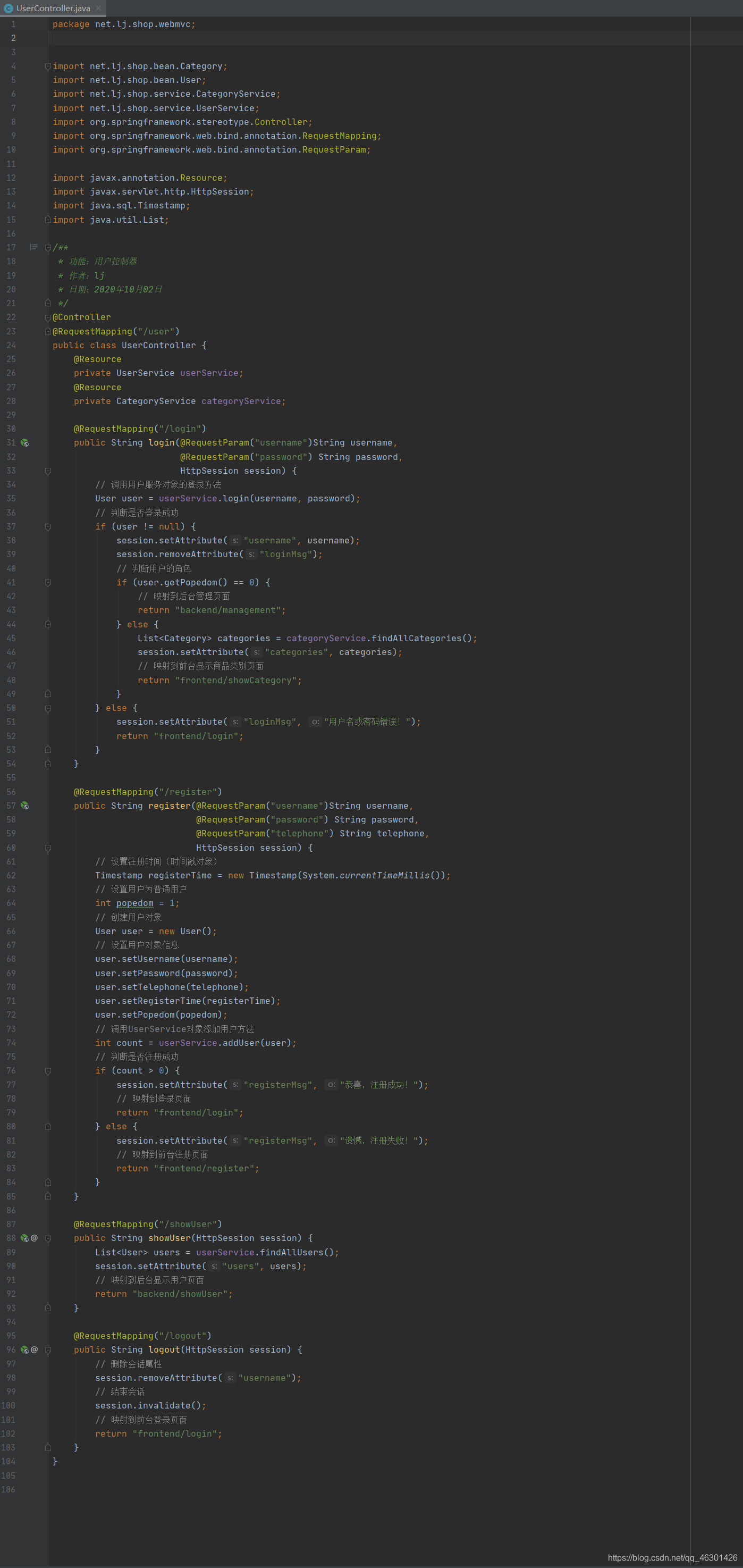Click the fold end marker on line 85
Viewport: 743px width, 1568px height.
click(x=47, y=1196)
